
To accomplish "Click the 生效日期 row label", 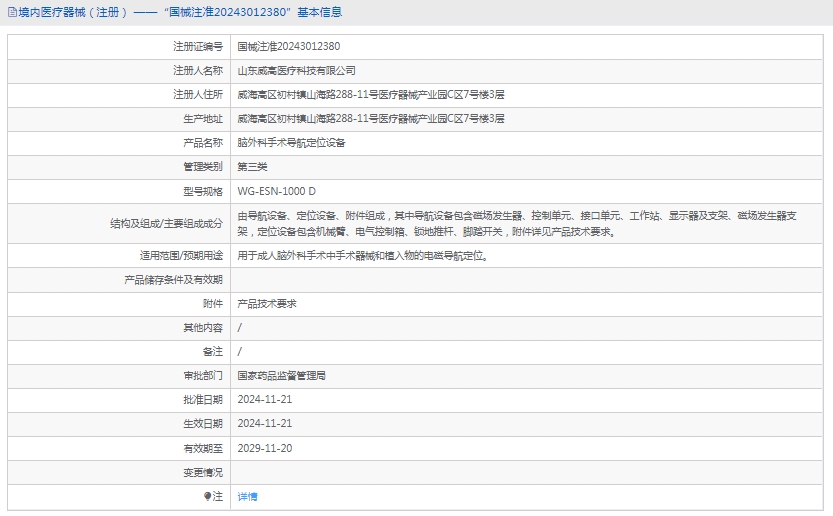I will tap(203, 424).
